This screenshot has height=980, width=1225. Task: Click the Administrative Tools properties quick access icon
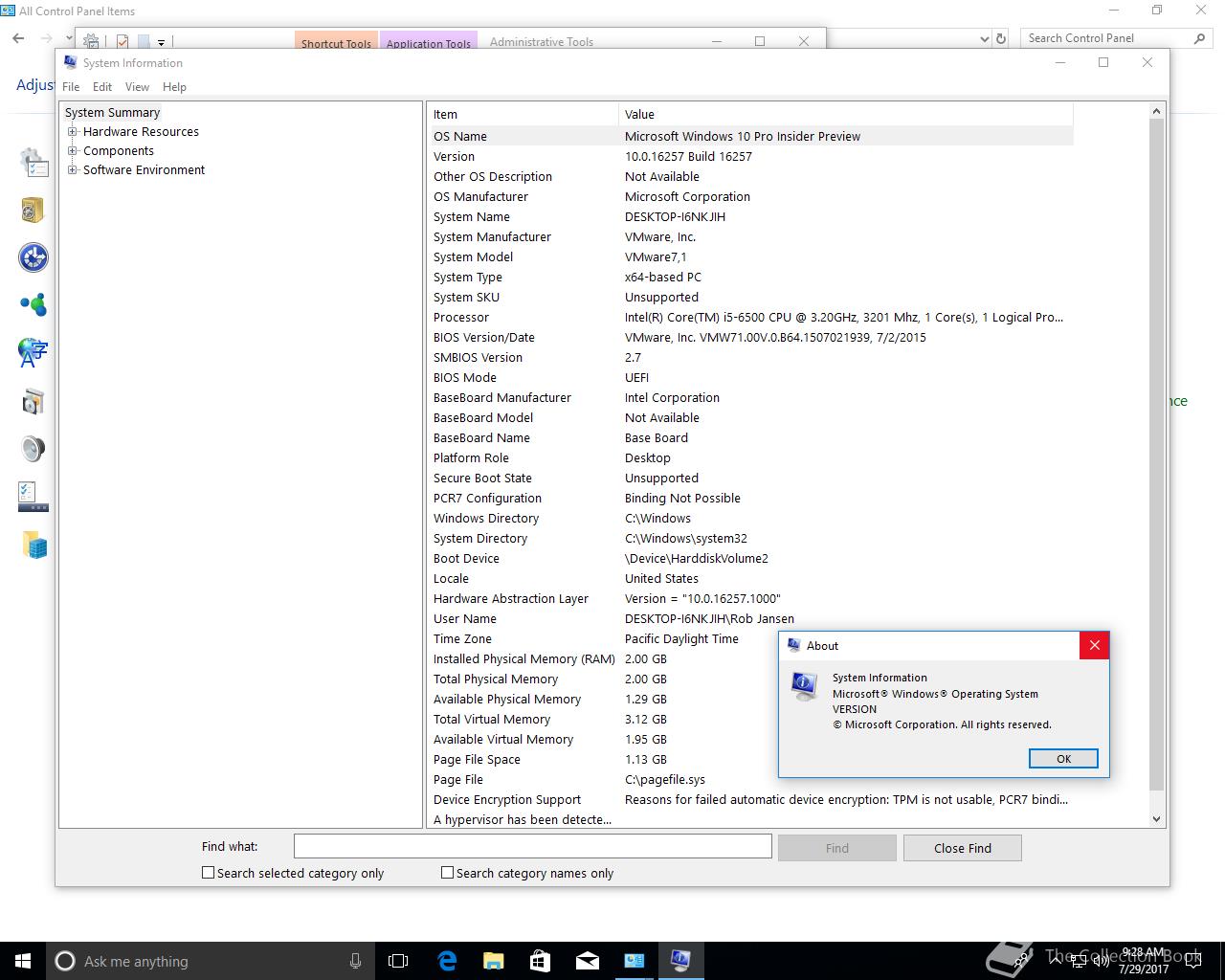point(122,42)
